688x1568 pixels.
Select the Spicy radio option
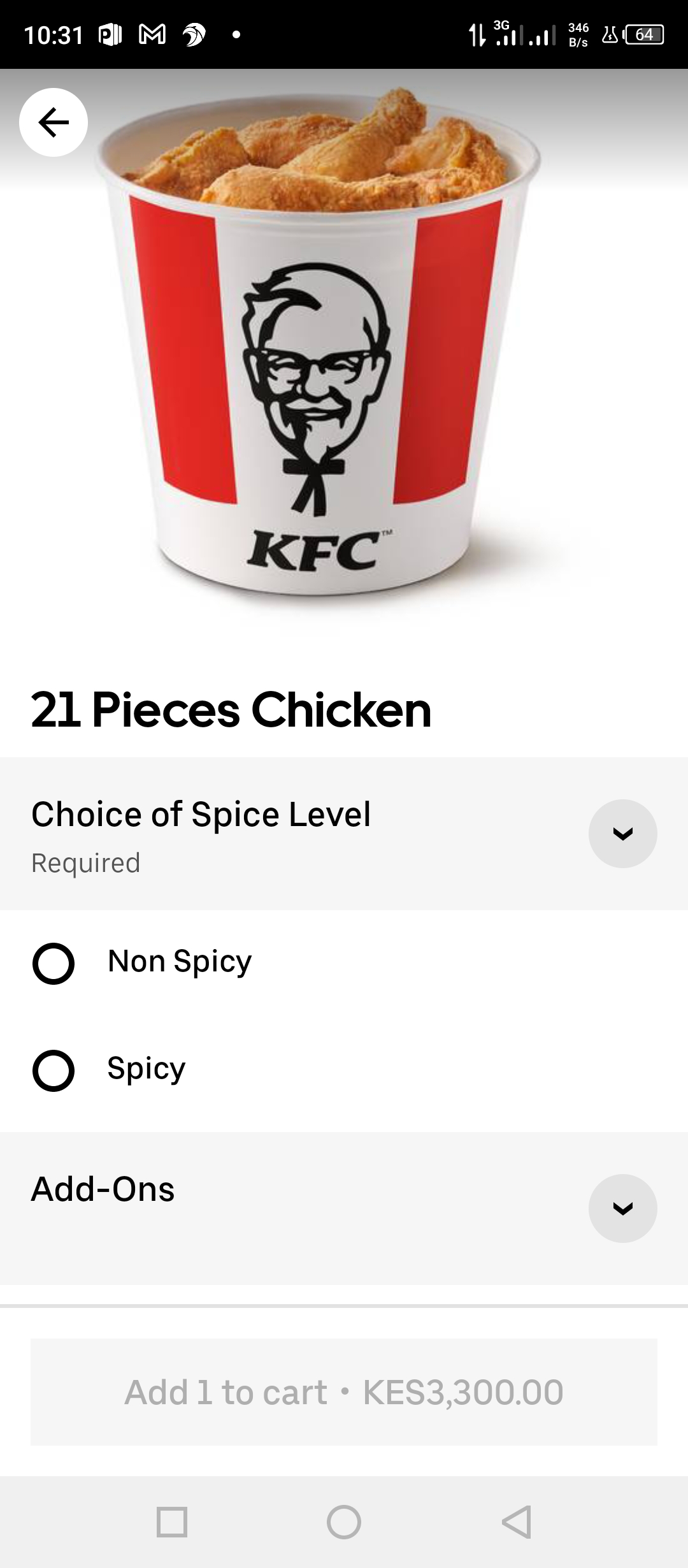click(x=54, y=1070)
